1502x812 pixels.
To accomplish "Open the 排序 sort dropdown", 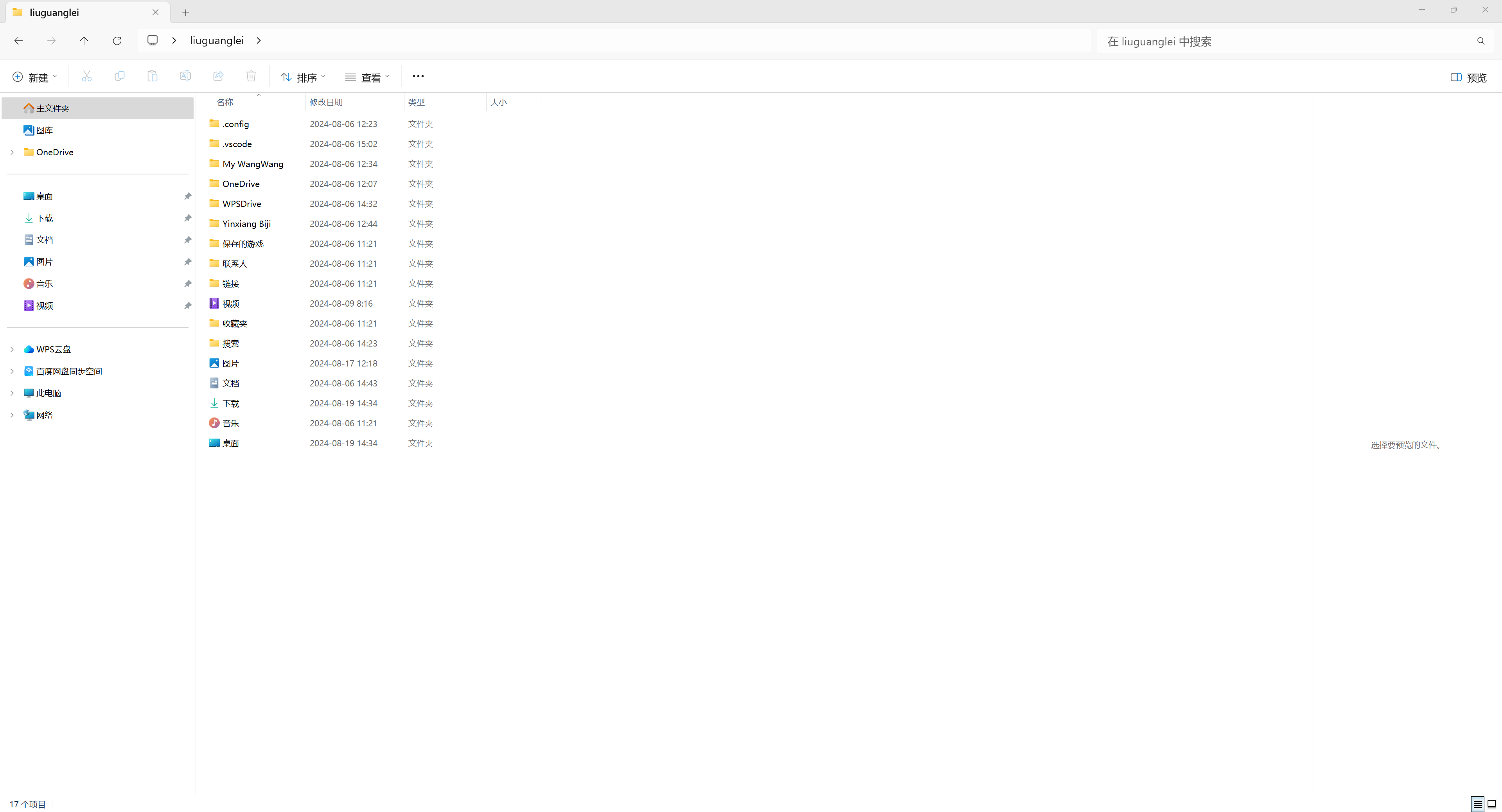I will point(303,77).
